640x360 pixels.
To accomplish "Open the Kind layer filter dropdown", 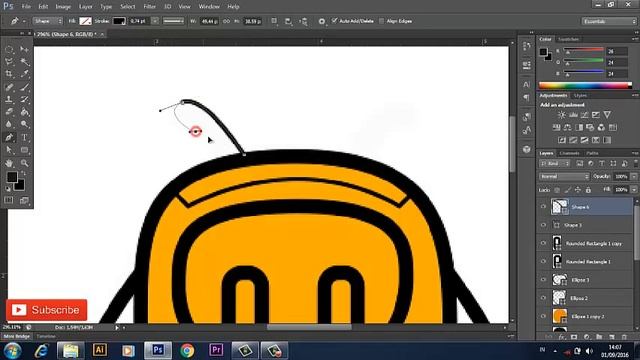I will [x=554, y=164].
